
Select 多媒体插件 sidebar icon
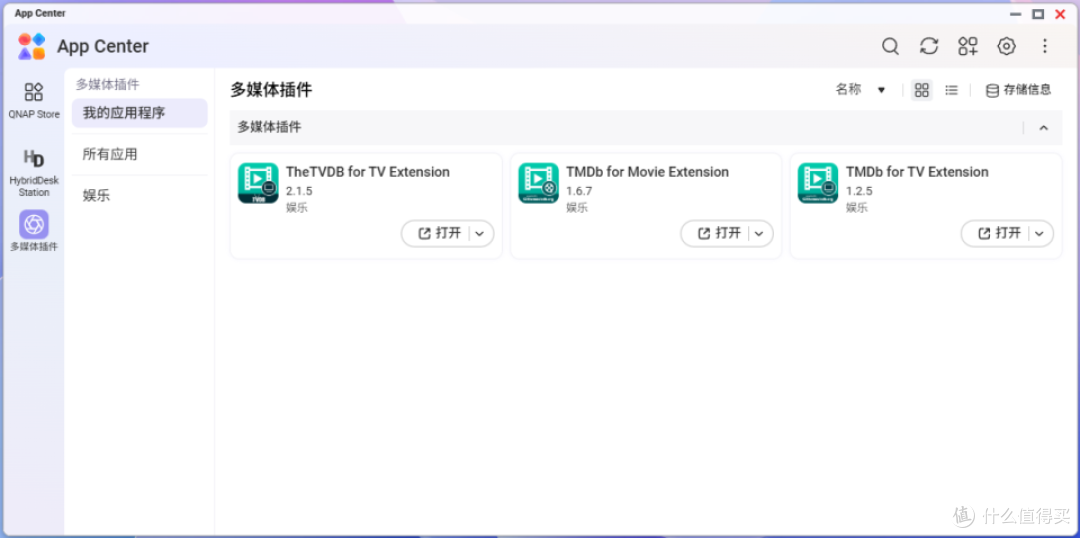pyautogui.click(x=34, y=231)
